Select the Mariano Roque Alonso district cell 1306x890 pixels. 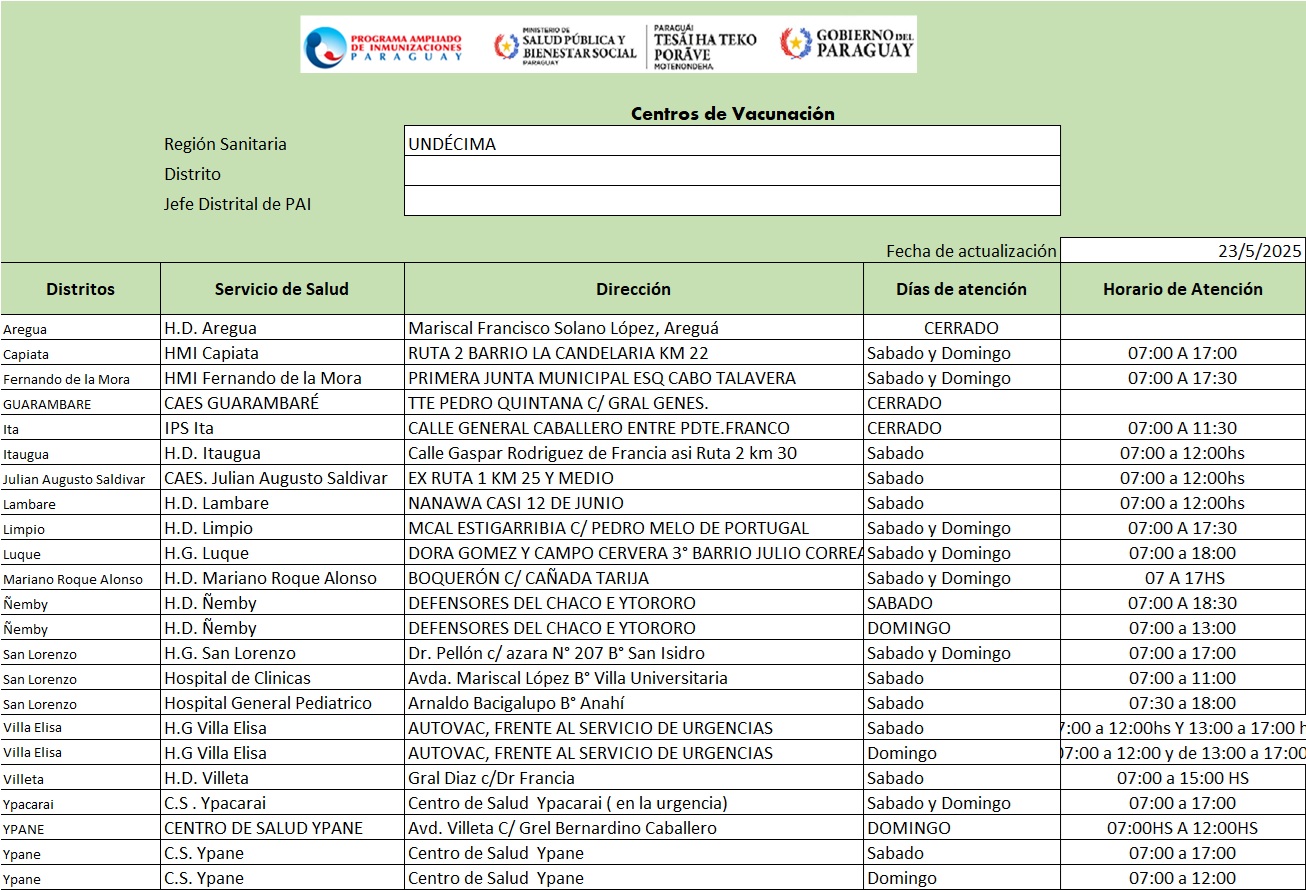pyautogui.click(x=80, y=578)
